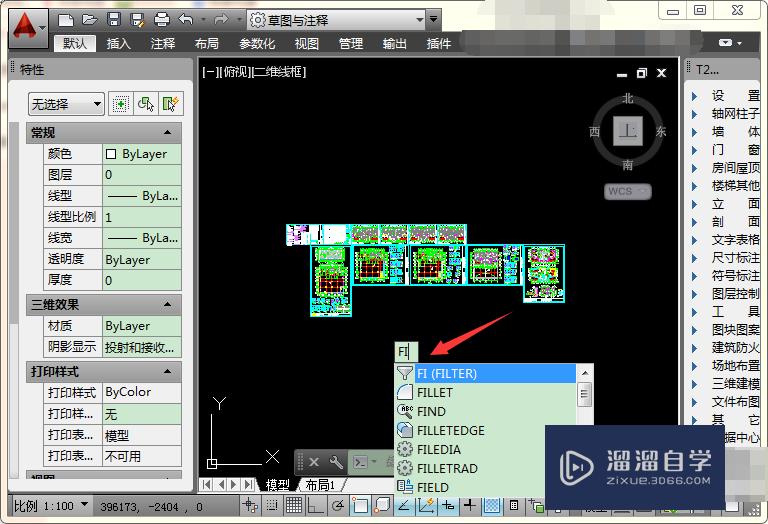The height and width of the screenshot is (524, 768).
Task: Click the FIND command icon in suggestion list
Action: coord(405,411)
